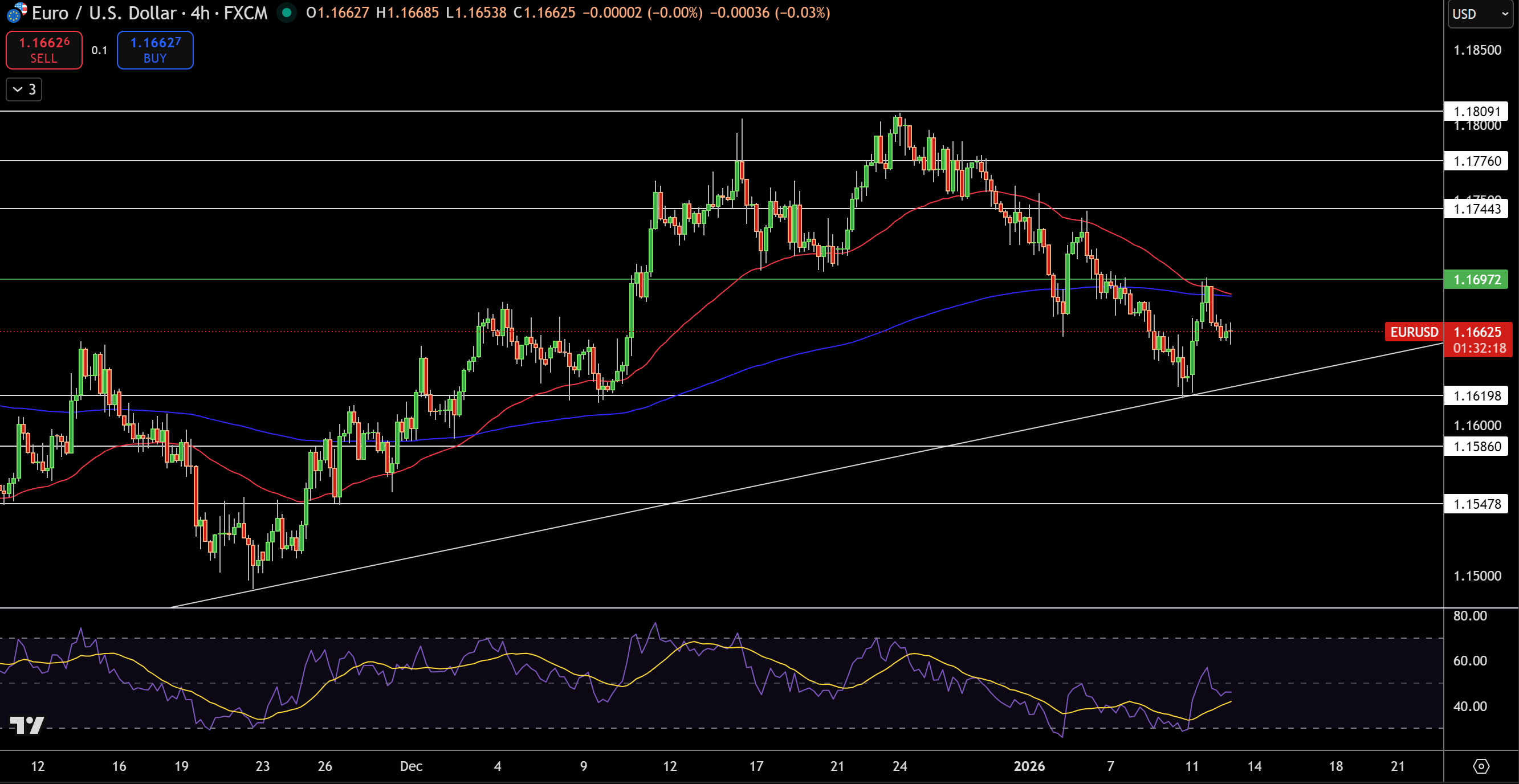Select the 1.15860 price level label
1519x784 pixels.
[x=1476, y=446]
